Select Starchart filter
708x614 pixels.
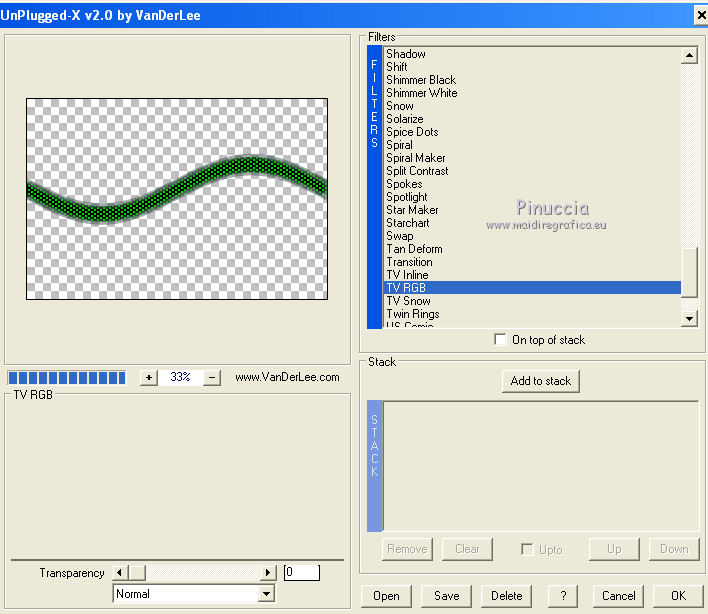click(x=532, y=223)
